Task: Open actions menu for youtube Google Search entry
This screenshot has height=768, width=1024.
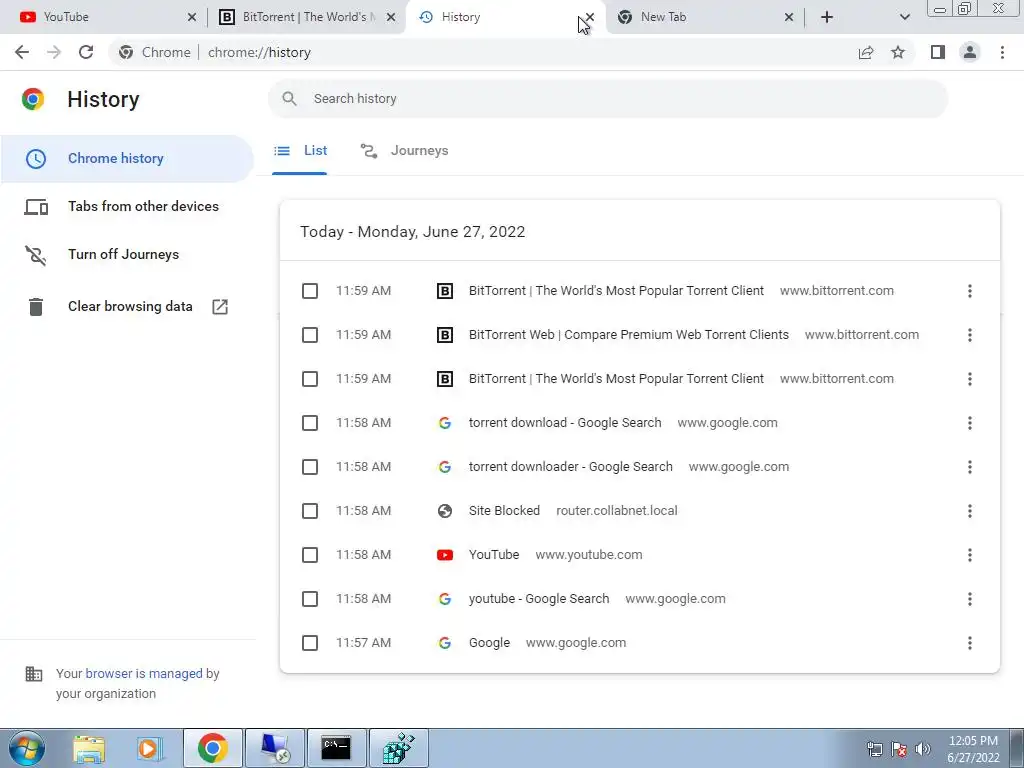Action: tap(970, 599)
